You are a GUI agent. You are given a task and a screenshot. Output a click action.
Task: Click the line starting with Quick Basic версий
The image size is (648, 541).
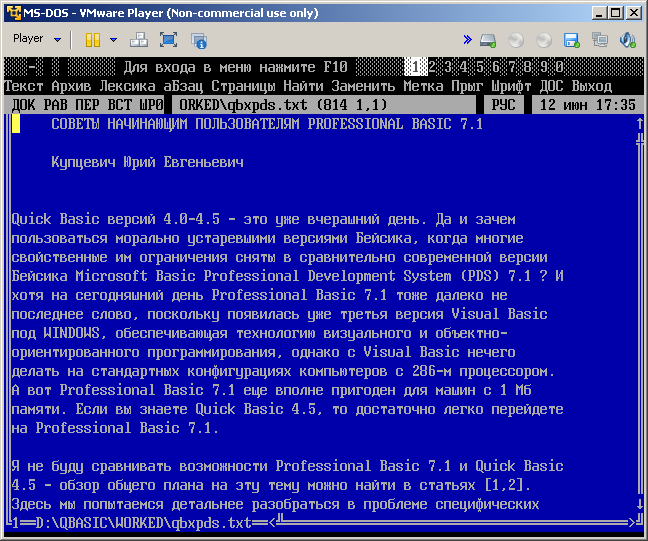(263, 219)
